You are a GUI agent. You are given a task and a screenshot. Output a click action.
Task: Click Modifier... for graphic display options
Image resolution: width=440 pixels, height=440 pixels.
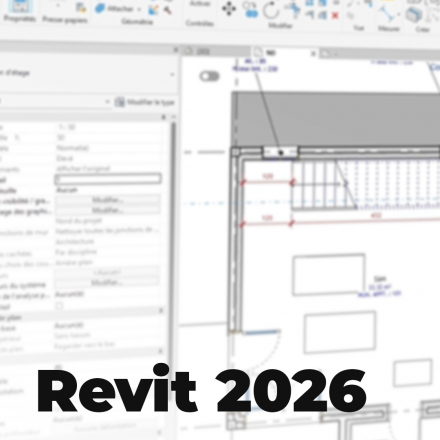tap(107, 210)
